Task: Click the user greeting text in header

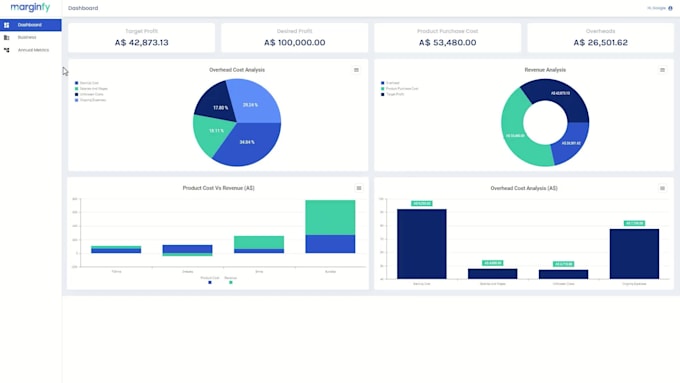Action: point(657,8)
